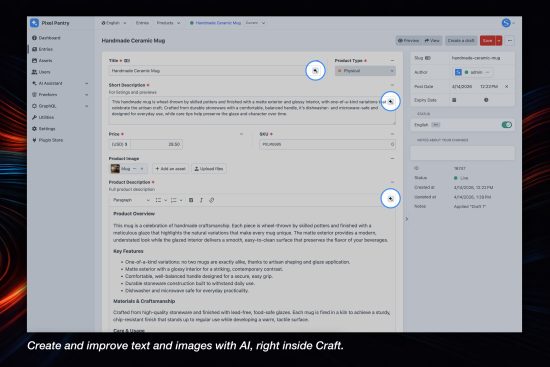Open Assets in the sidebar

(x=42, y=61)
